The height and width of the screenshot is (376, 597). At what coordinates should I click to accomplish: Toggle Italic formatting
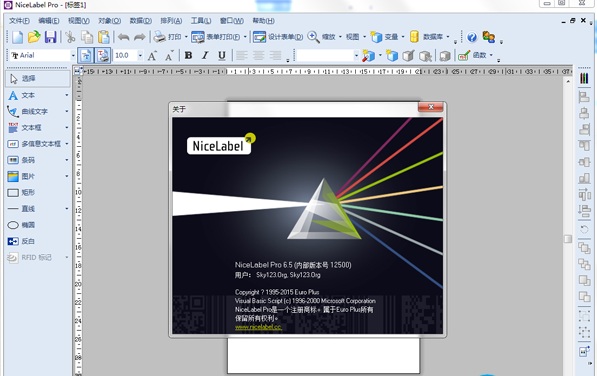[205, 56]
